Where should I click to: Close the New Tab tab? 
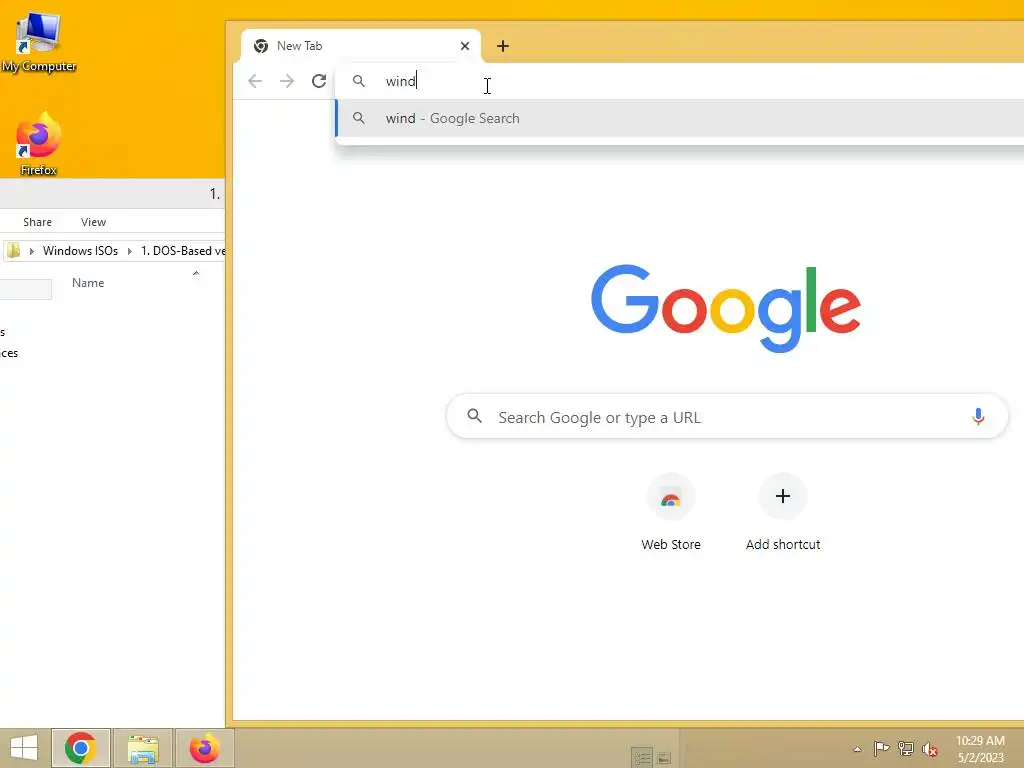465,46
